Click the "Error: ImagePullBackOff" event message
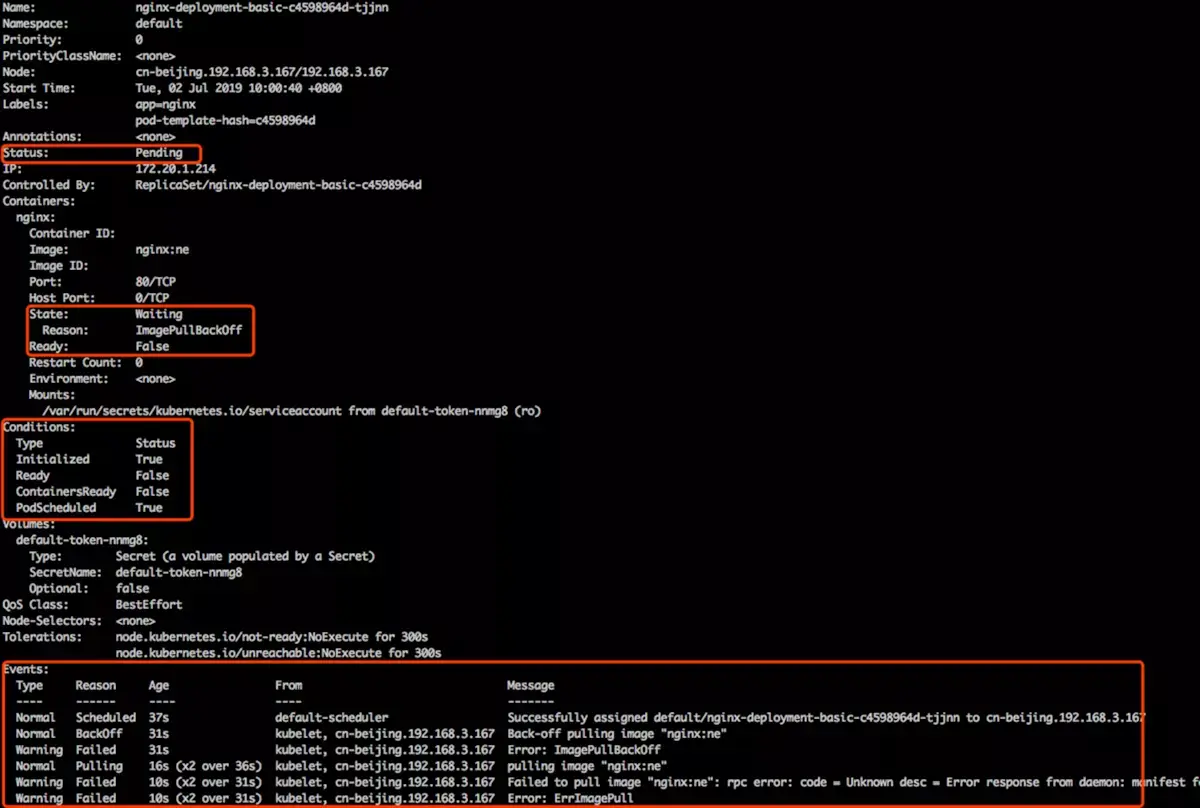This screenshot has height=808, width=1200. pyautogui.click(x=584, y=749)
